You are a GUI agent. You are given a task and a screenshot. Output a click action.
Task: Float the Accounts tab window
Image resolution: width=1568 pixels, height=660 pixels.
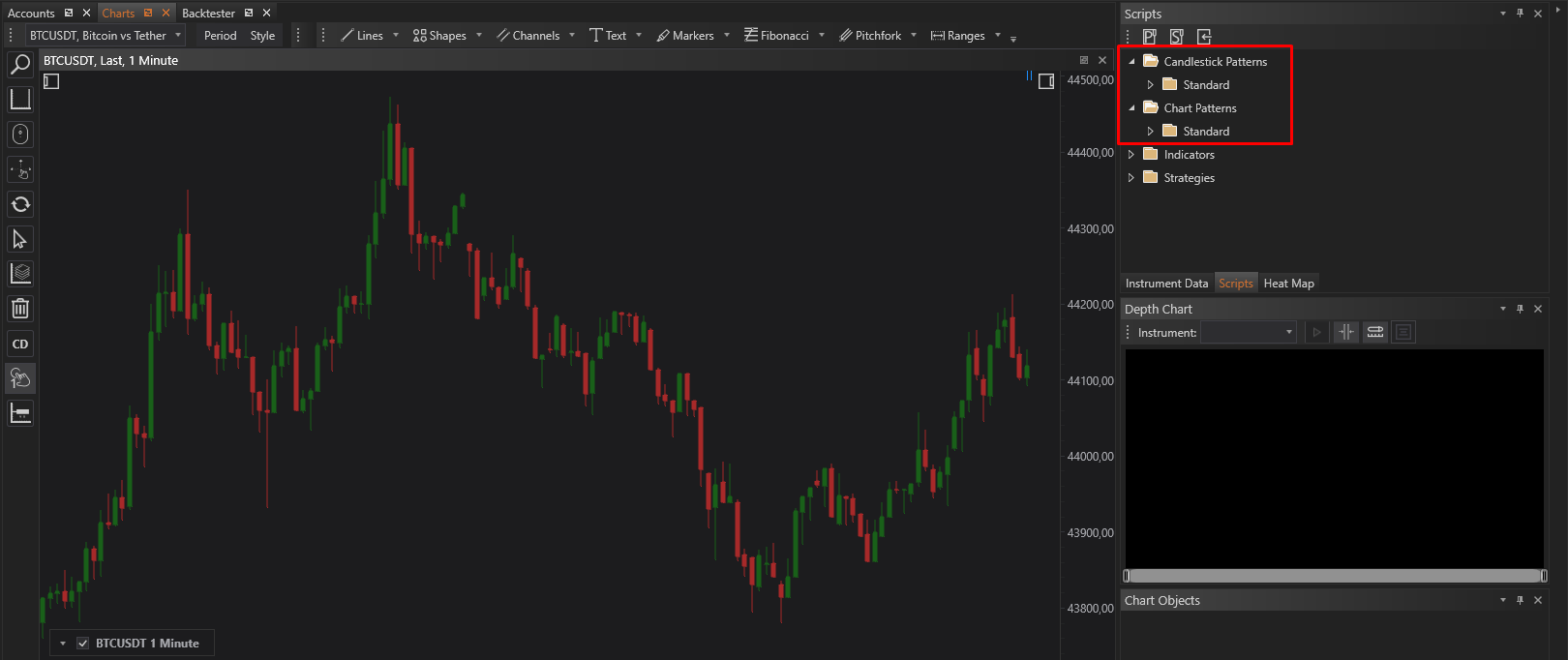[x=69, y=13]
